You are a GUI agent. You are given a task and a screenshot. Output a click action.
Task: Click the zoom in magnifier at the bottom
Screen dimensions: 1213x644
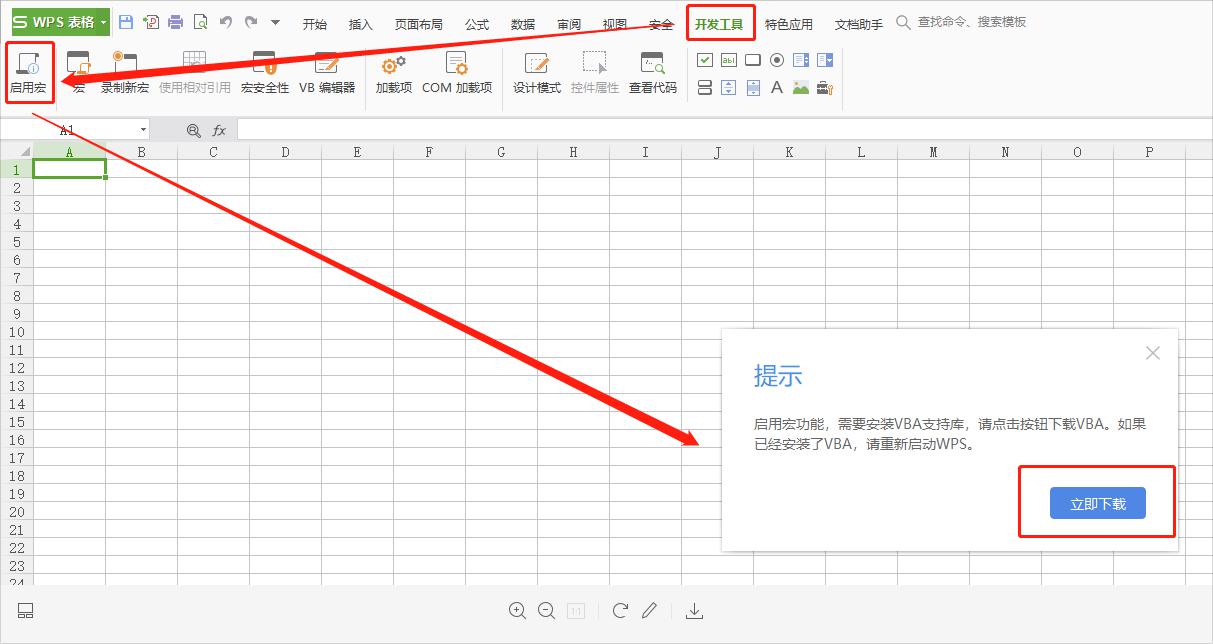point(517,611)
